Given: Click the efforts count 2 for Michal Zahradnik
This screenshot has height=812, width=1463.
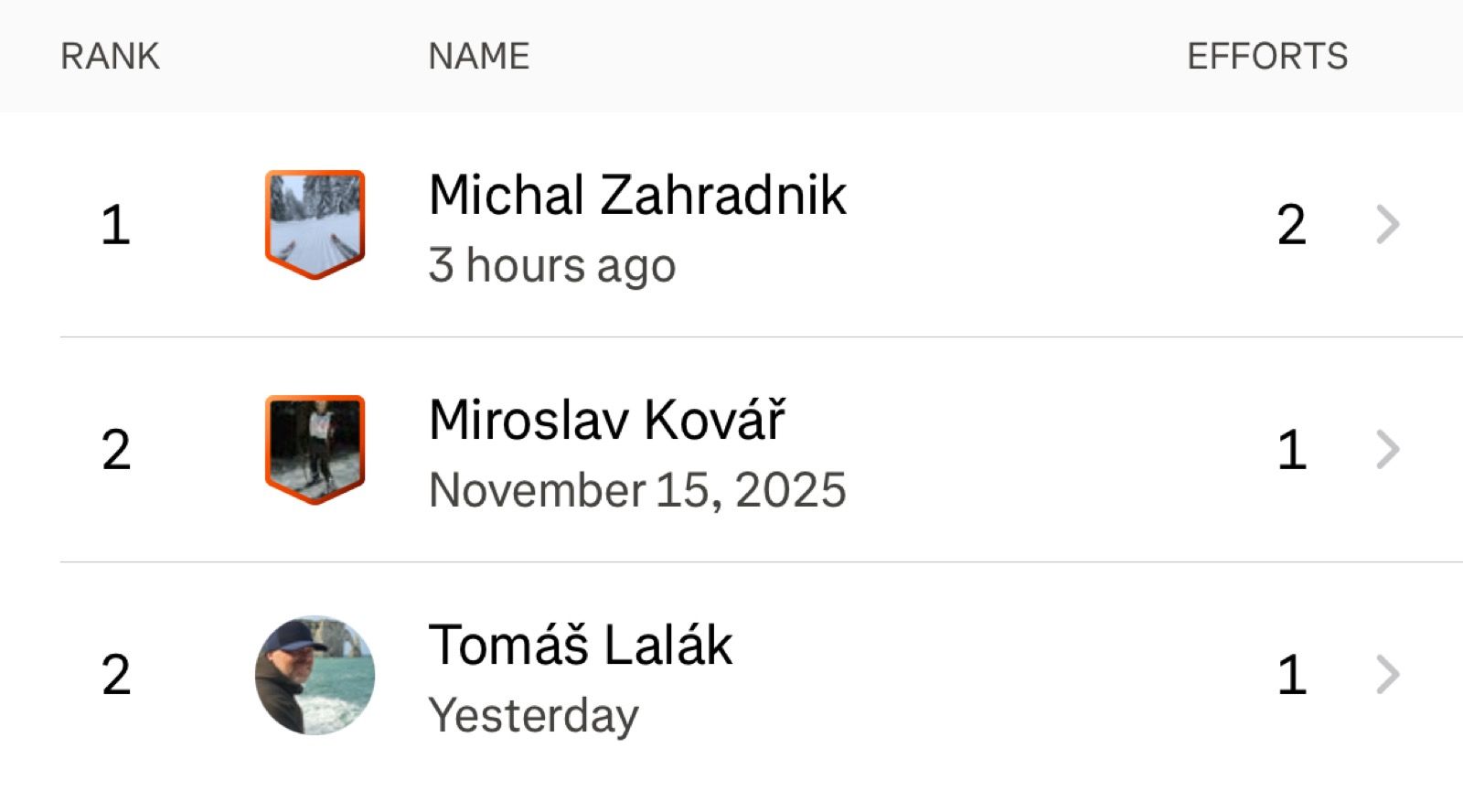Looking at the screenshot, I should pyautogui.click(x=1291, y=225).
